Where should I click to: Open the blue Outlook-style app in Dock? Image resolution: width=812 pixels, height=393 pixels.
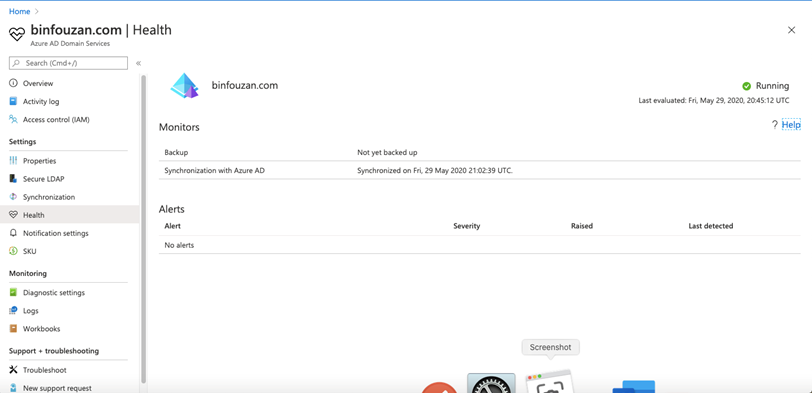pyautogui.click(x=634, y=387)
